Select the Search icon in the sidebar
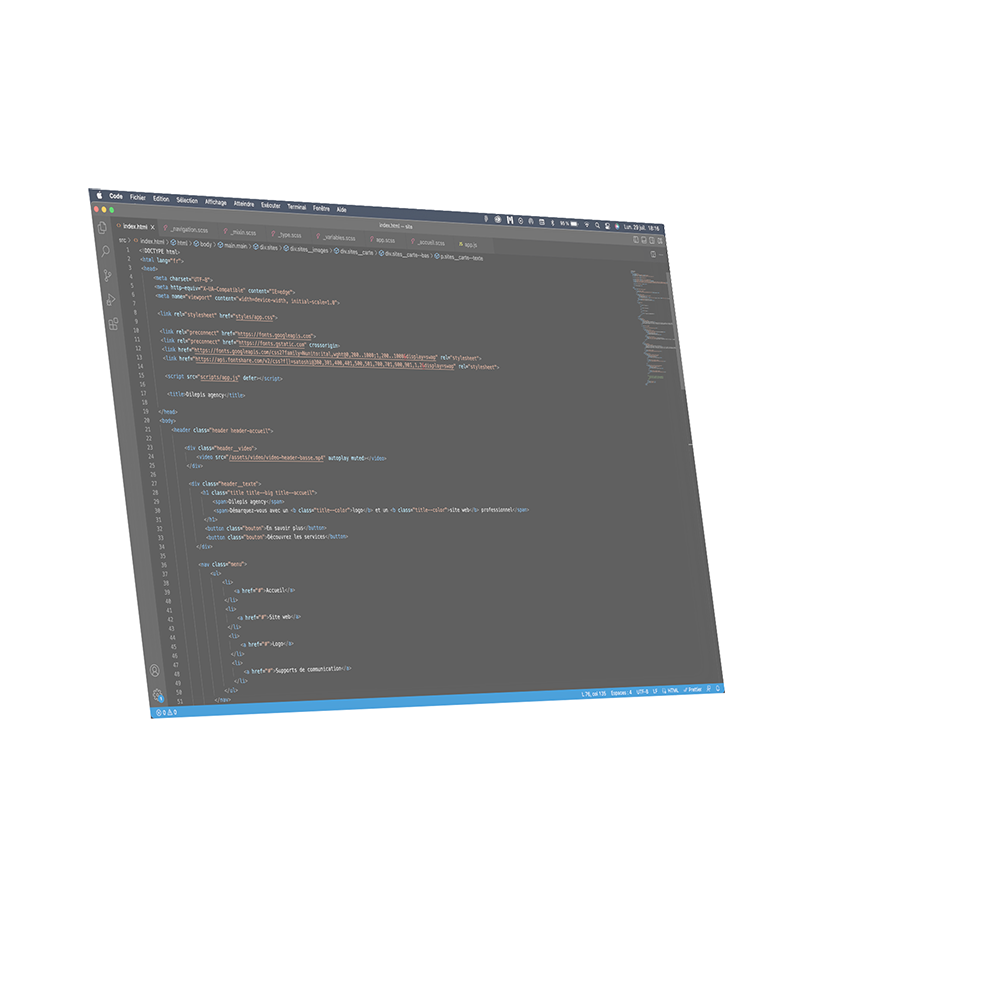 pos(105,252)
